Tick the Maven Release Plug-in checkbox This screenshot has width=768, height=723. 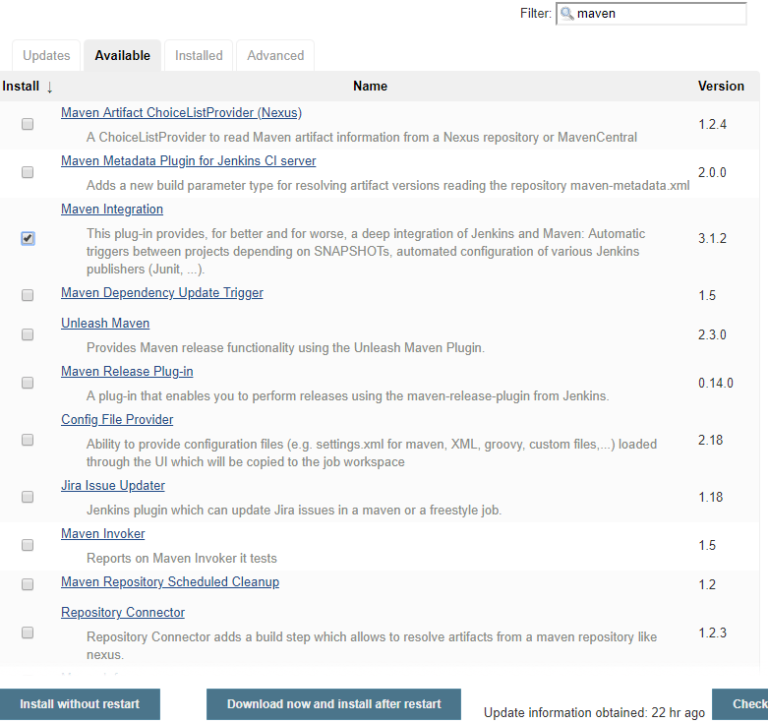pyautogui.click(x=27, y=383)
